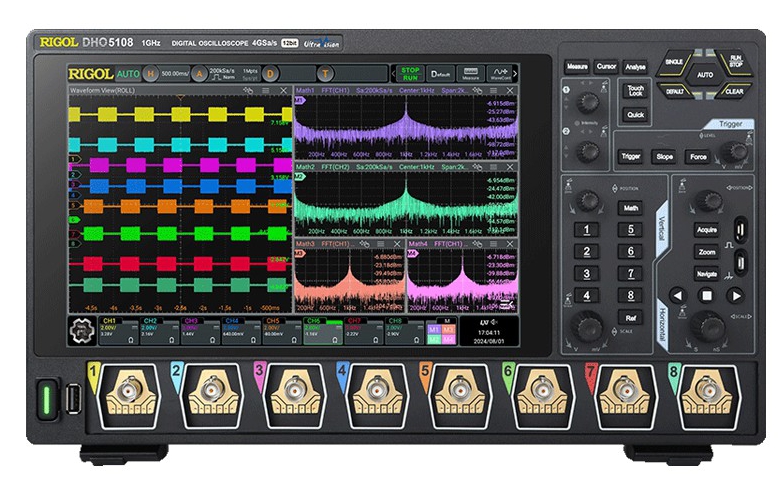The width and height of the screenshot is (784, 493).
Task: Tap the WaveCont icon in the screen toolbar
Action: 500,74
